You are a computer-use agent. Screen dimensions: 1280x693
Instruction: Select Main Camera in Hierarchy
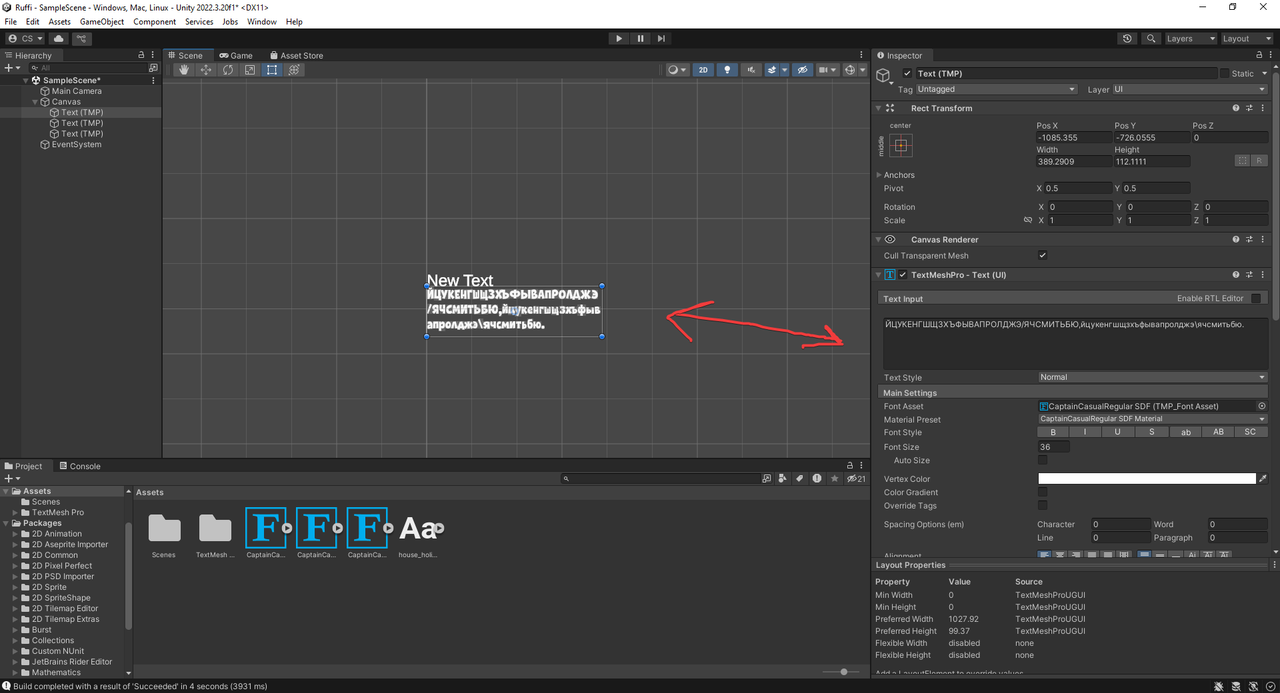click(77, 91)
